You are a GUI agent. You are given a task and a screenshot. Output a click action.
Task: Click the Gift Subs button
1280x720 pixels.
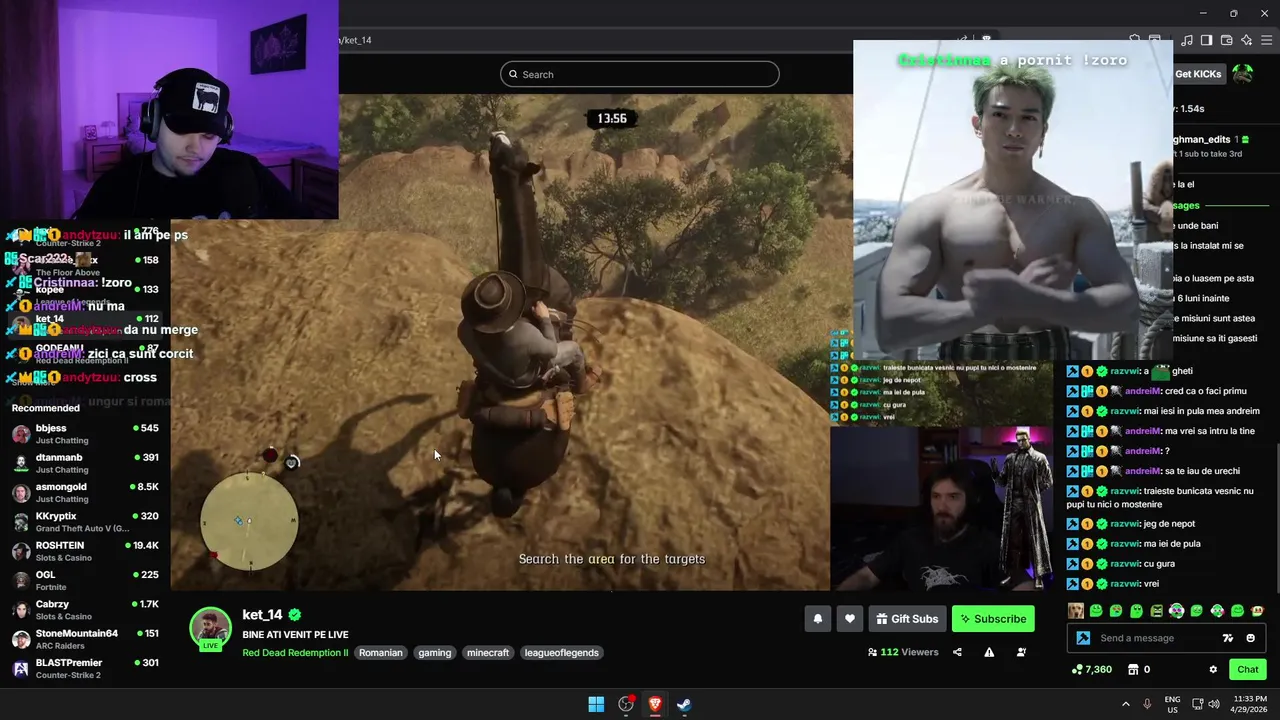pyautogui.click(x=907, y=619)
